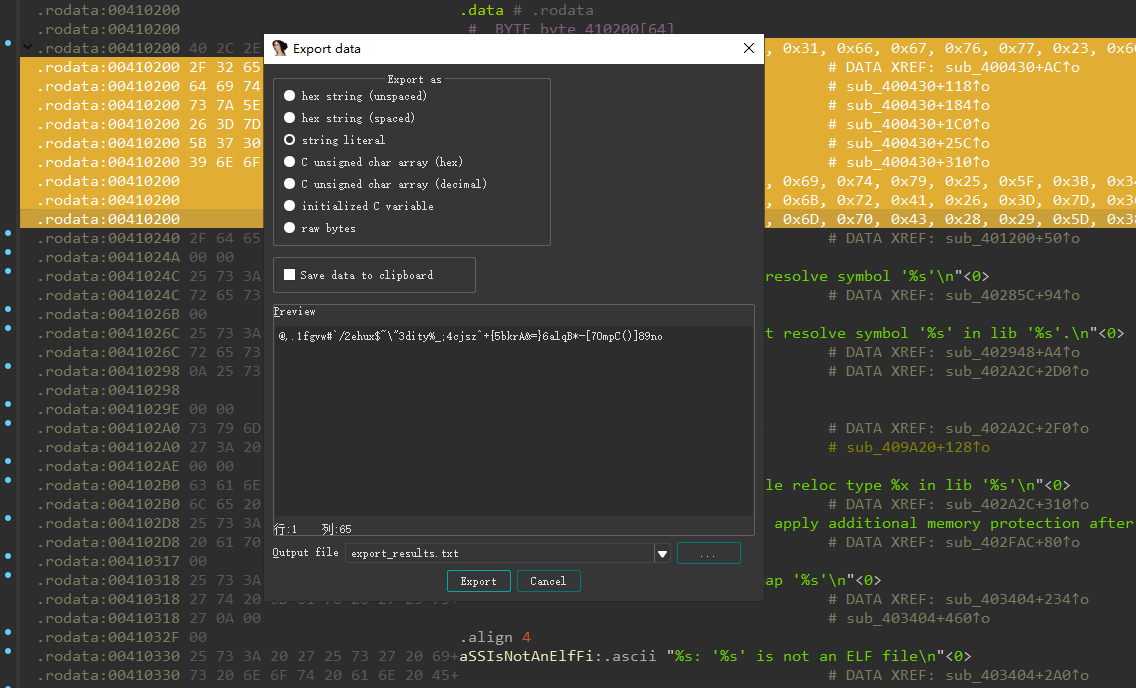Jump to xref sub_402948+A4

(x=1012, y=353)
